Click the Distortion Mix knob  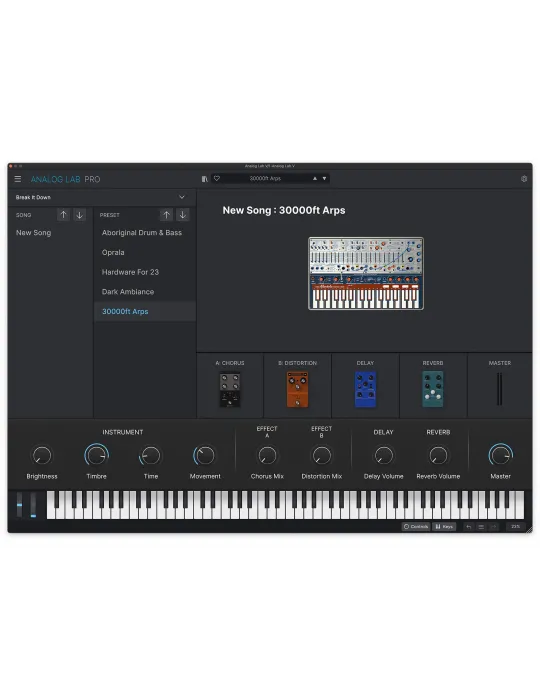point(322,456)
